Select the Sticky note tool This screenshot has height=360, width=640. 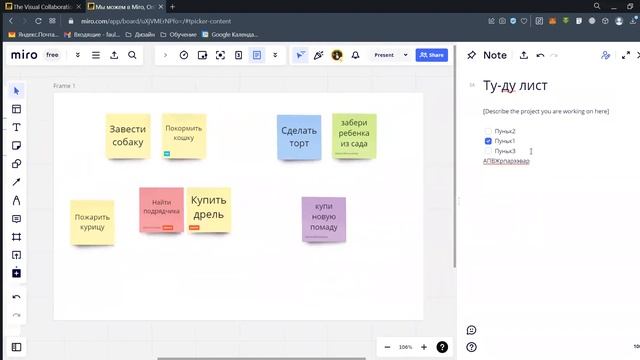[x=16, y=146]
